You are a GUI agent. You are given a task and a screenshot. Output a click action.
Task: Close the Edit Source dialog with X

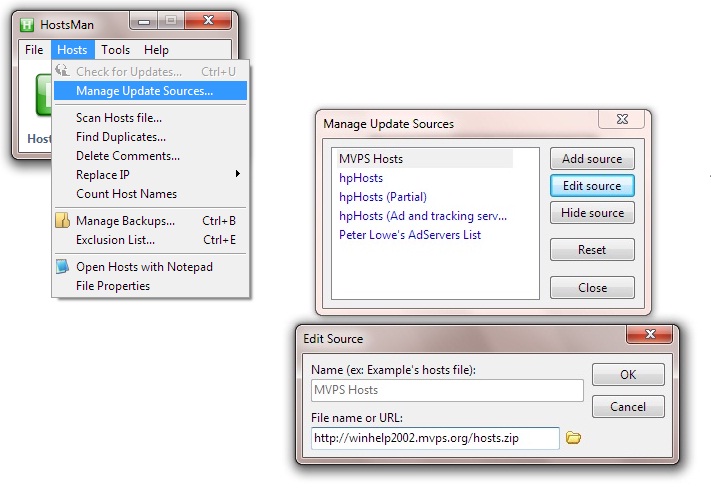pyautogui.click(x=650, y=334)
